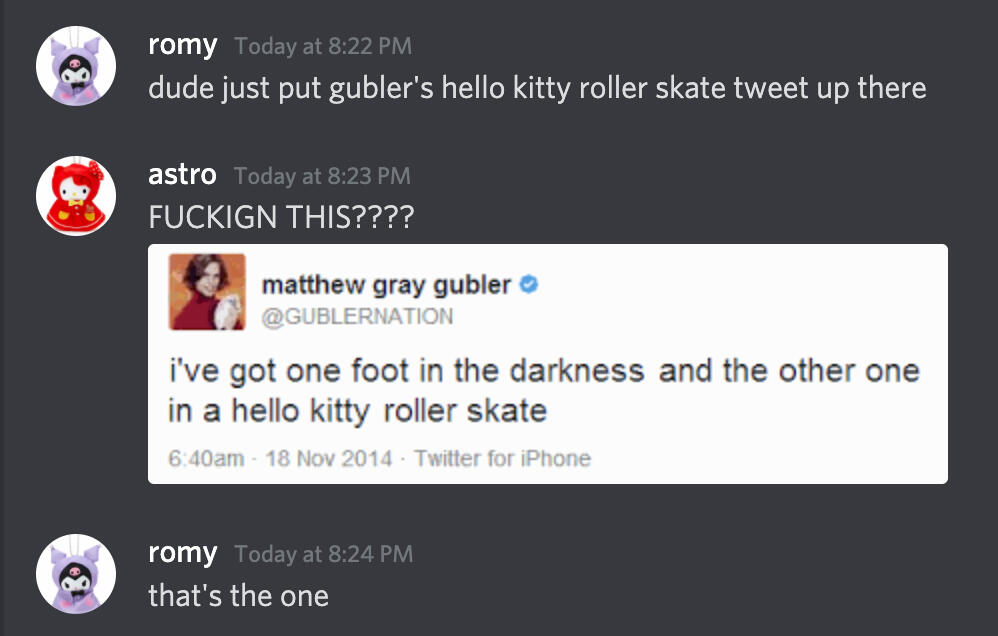Click the blue verified badge in the tweet
The image size is (998, 636).
(530, 285)
